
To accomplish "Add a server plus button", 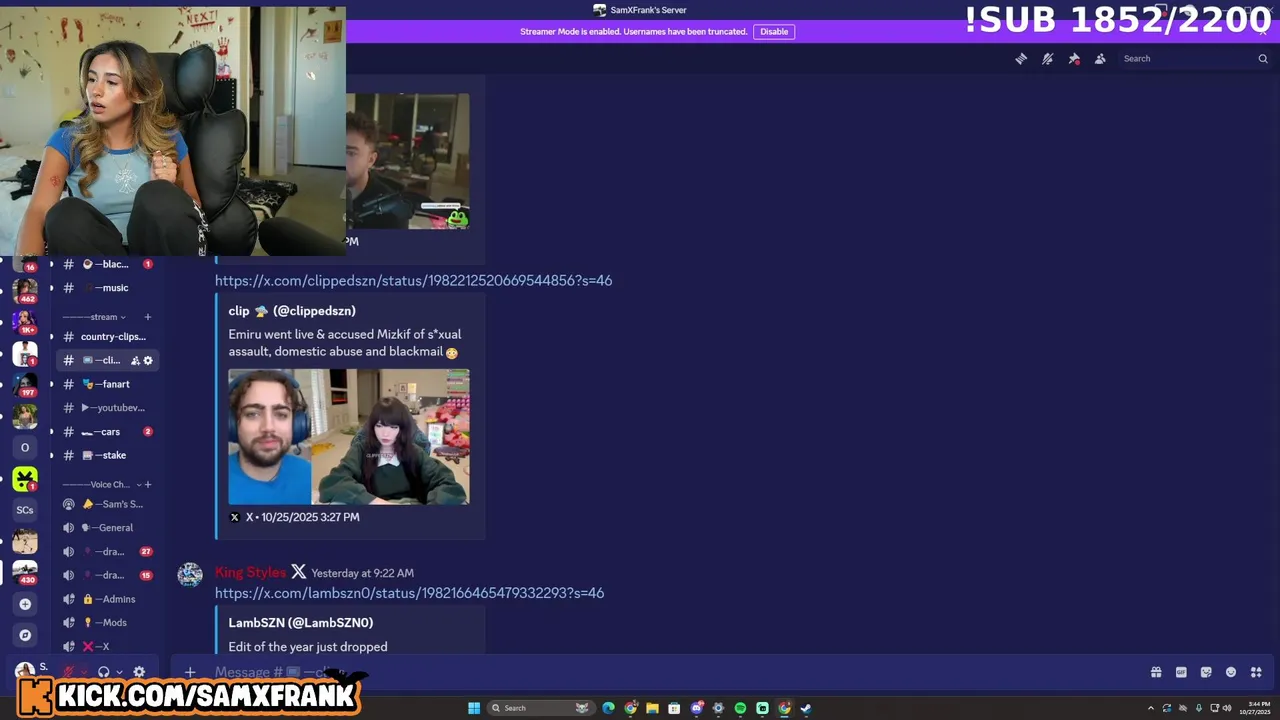I will point(25,604).
